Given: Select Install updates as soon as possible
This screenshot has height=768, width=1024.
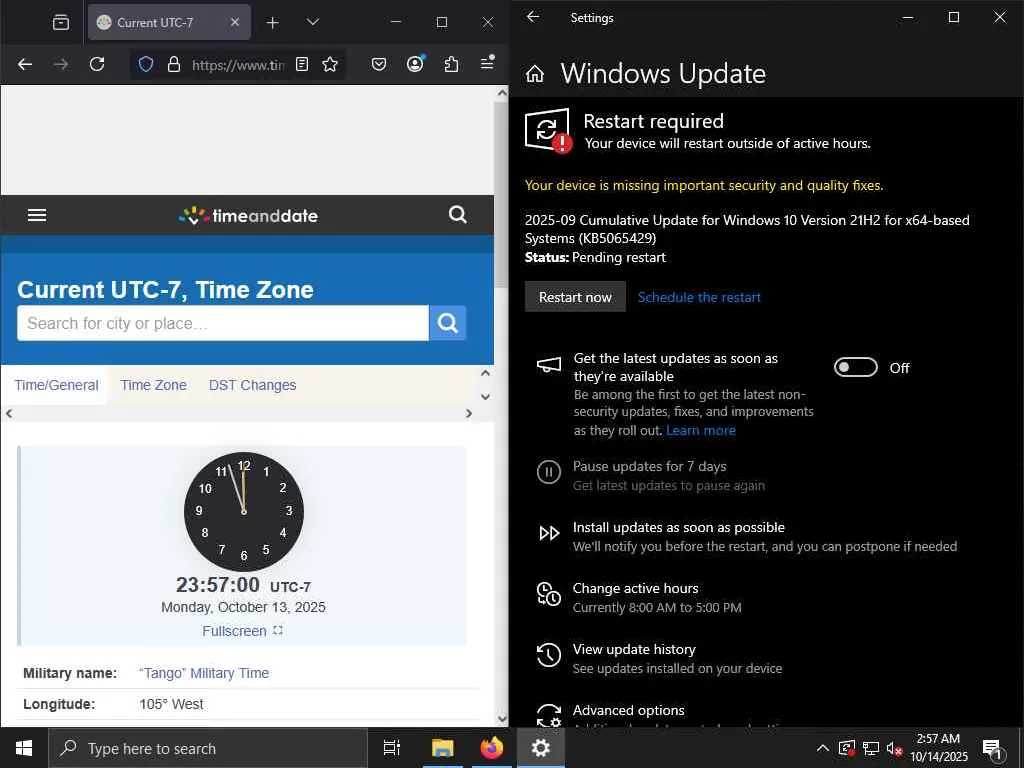Looking at the screenshot, I should (748, 536).
